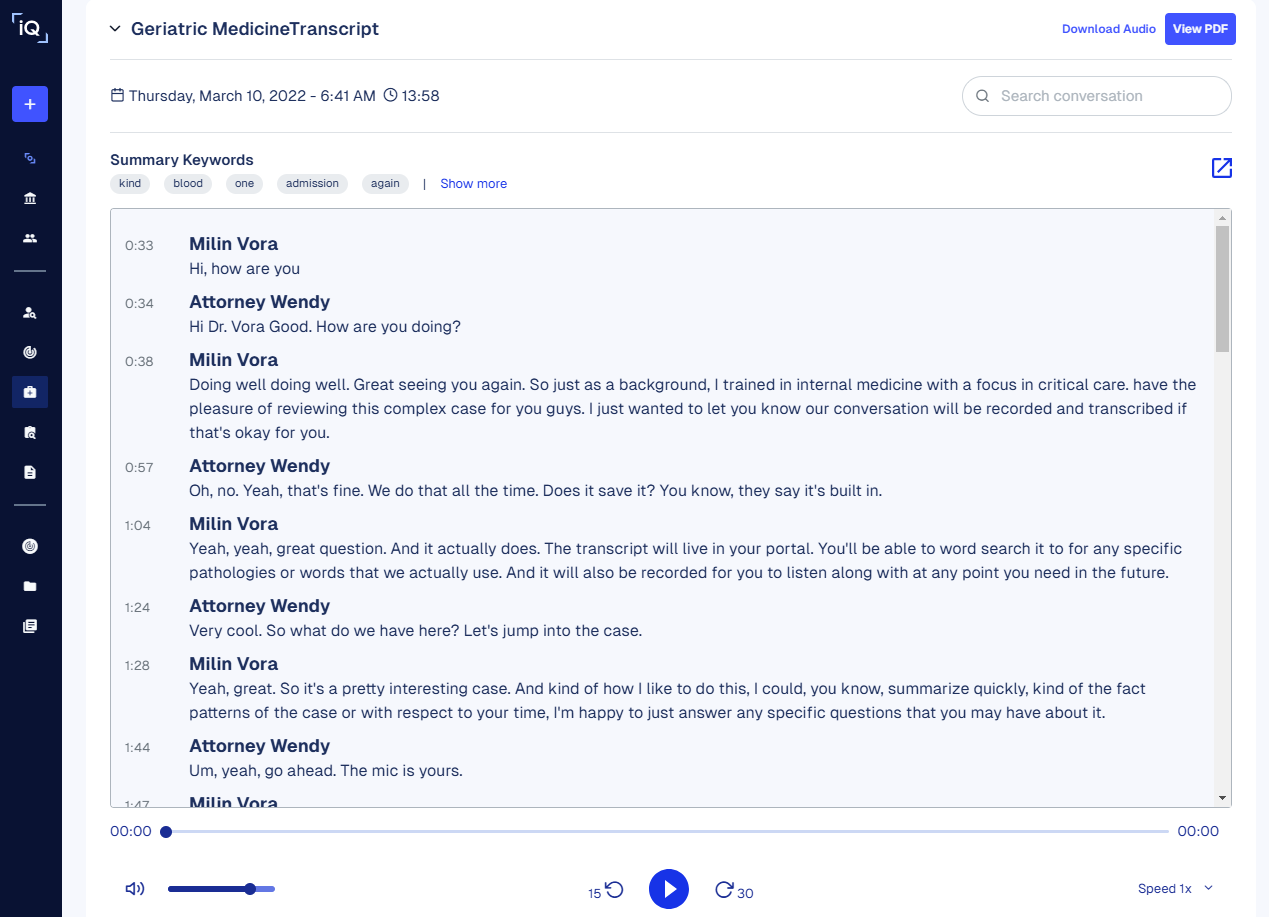1269x917 pixels.
Task: Click the View PDF button
Action: [x=1200, y=29]
